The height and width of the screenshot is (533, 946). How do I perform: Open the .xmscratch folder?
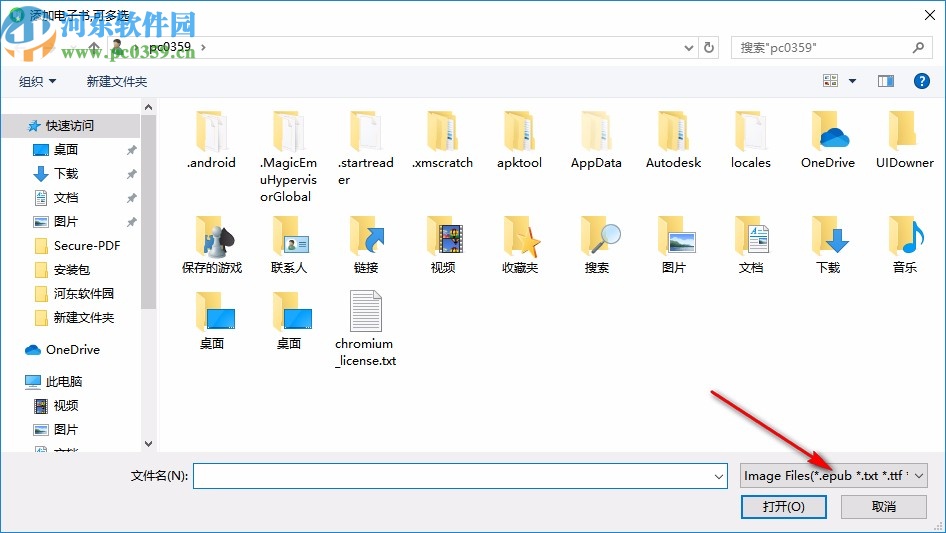pyautogui.click(x=442, y=139)
